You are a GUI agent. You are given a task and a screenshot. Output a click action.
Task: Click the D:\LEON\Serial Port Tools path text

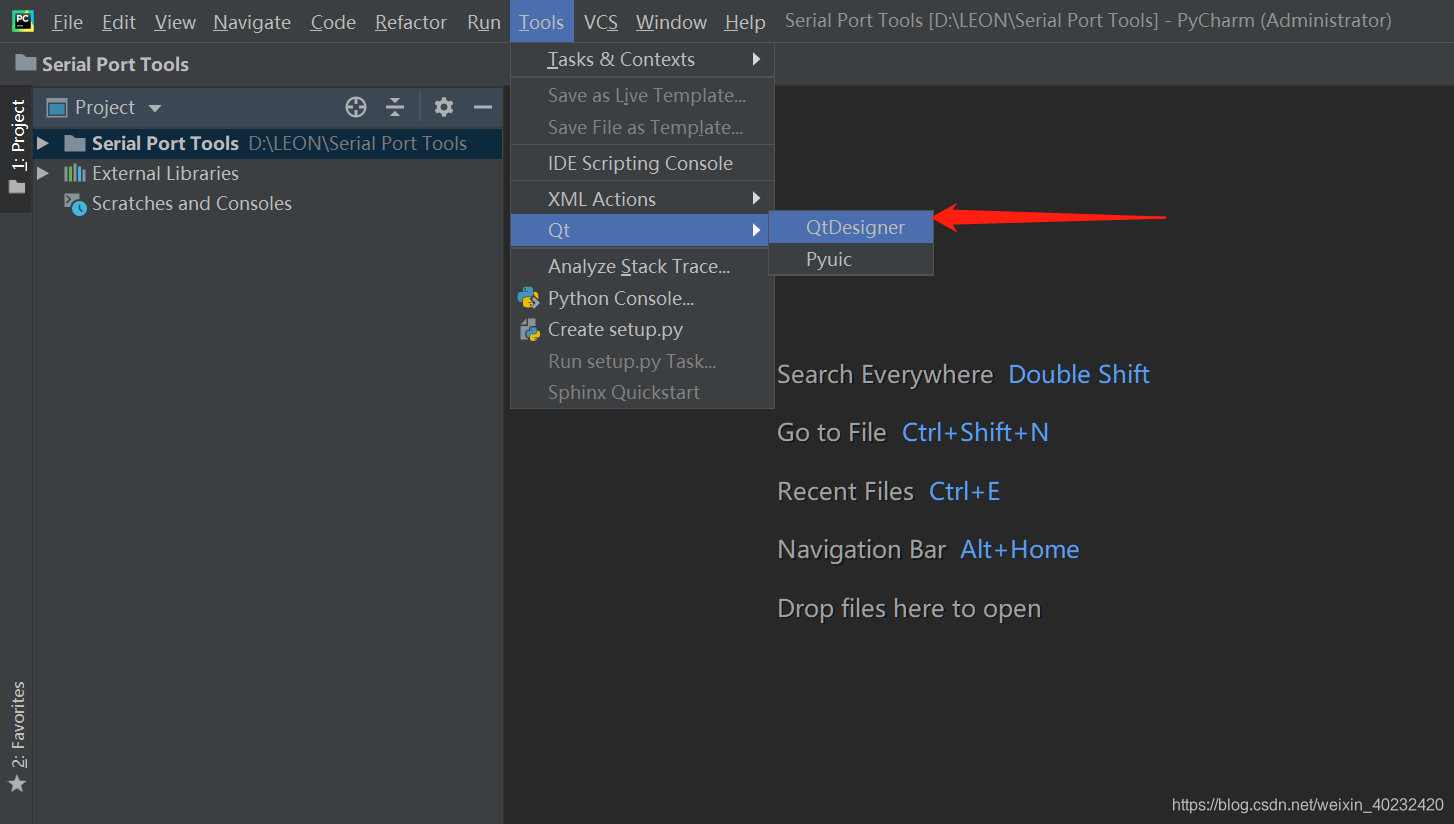click(358, 143)
